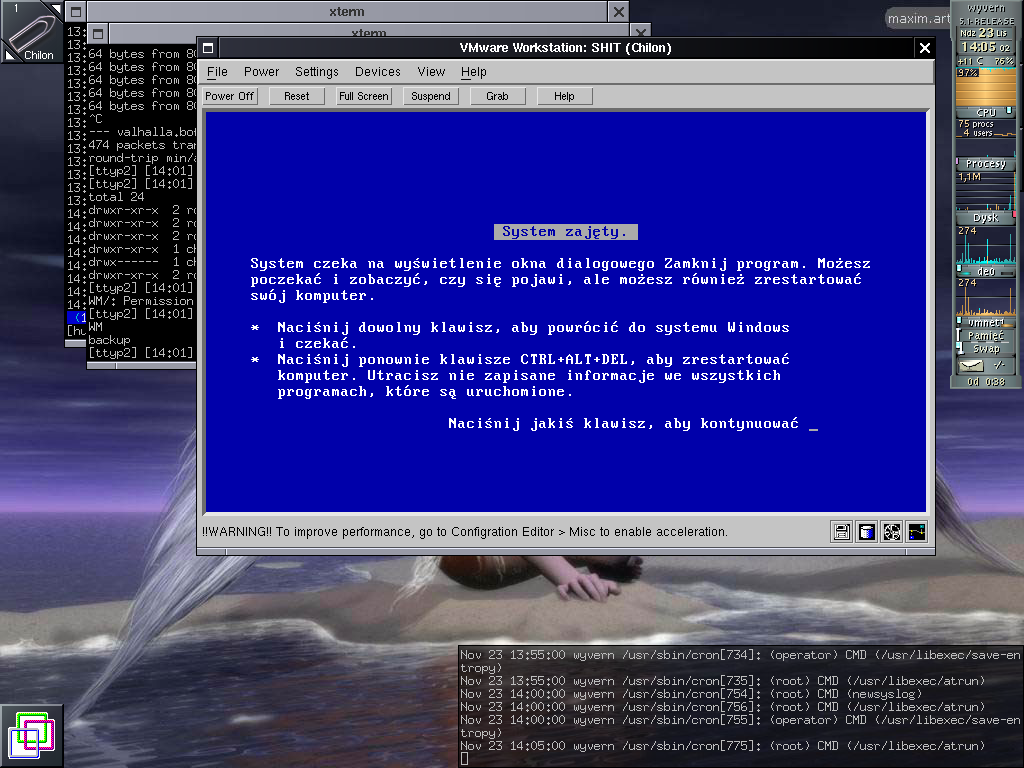This screenshot has width=1024, height=768.
Task: Expand the View menu
Action: point(431,72)
